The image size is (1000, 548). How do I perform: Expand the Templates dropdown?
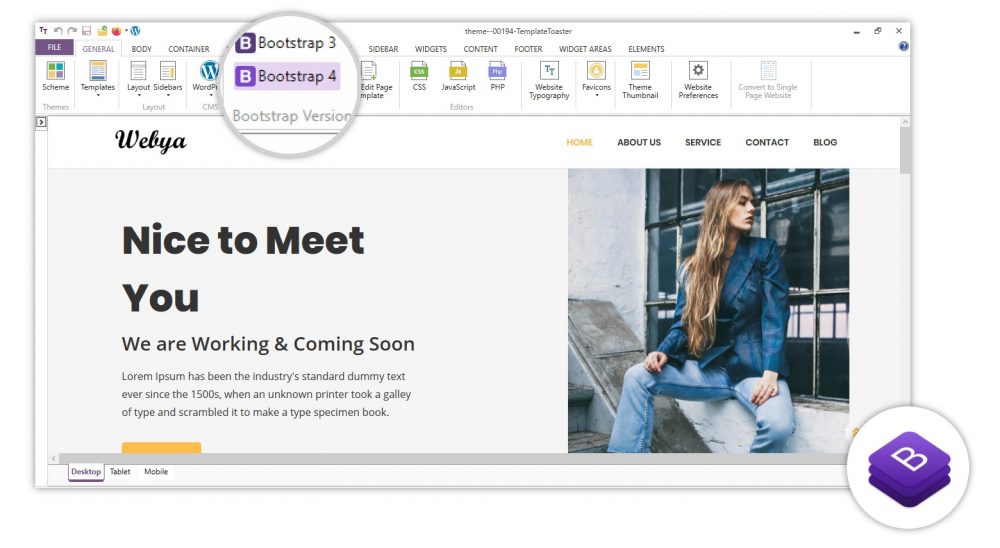(98, 95)
